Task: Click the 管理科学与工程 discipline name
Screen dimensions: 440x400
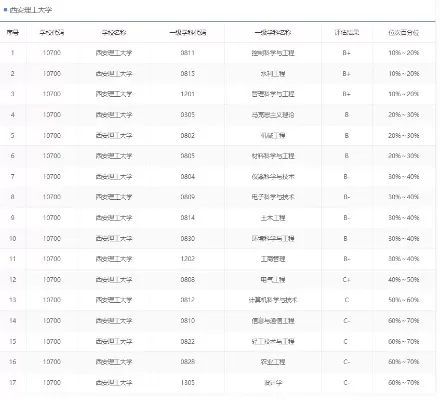Action: point(273,94)
